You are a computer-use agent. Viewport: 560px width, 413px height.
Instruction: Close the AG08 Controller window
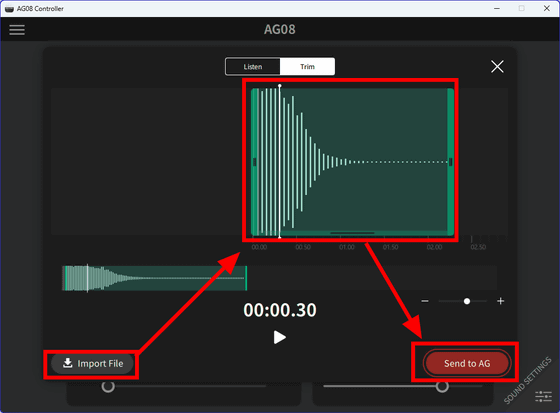point(547,8)
